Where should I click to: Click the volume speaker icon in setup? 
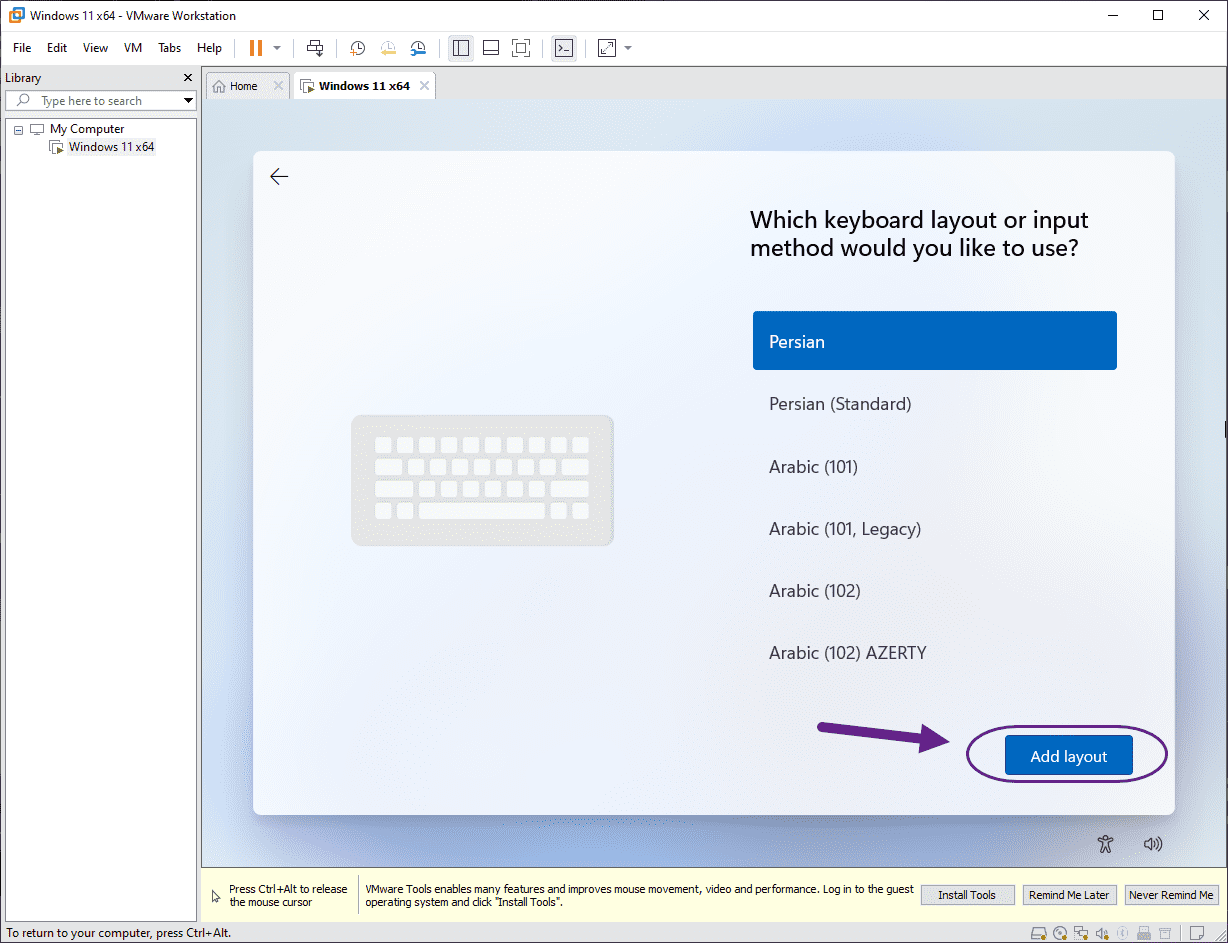[x=1153, y=844]
